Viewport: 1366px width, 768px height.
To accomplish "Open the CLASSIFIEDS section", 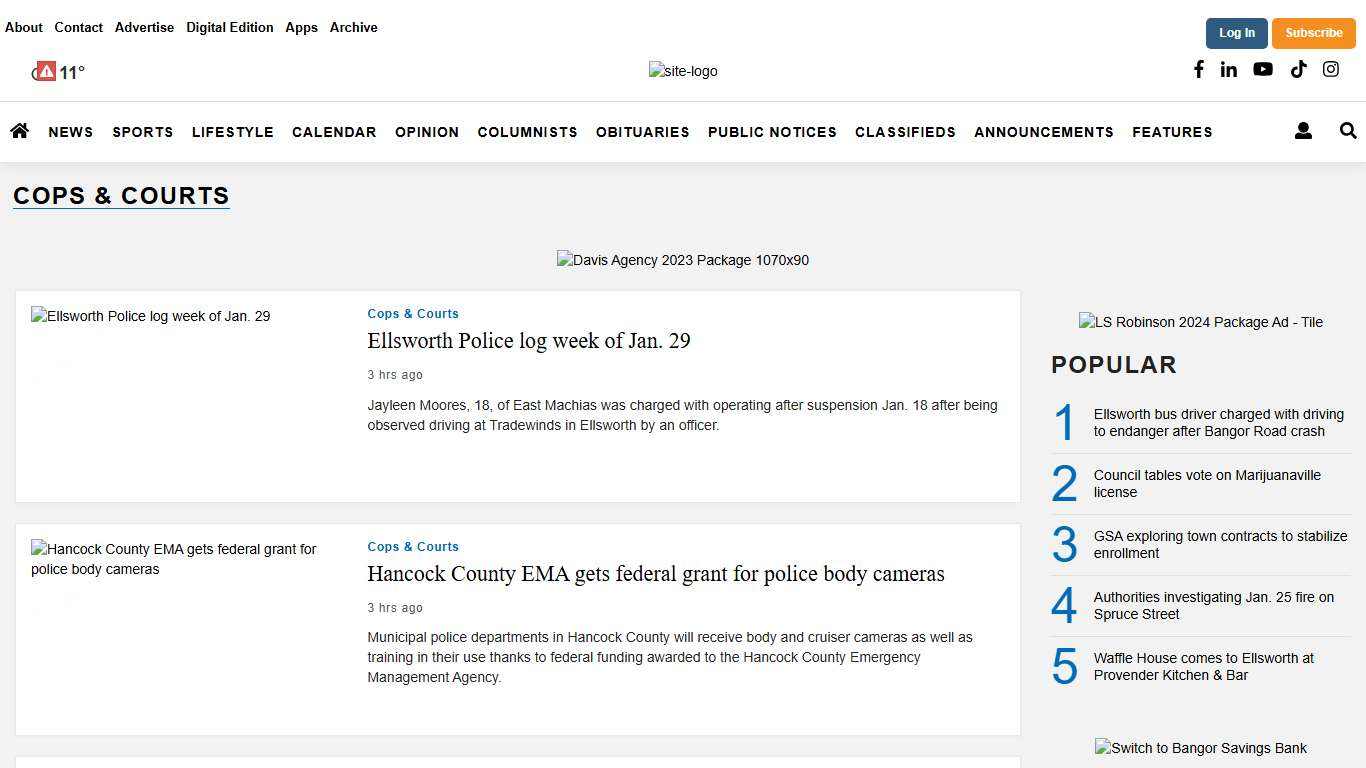I will point(905,132).
